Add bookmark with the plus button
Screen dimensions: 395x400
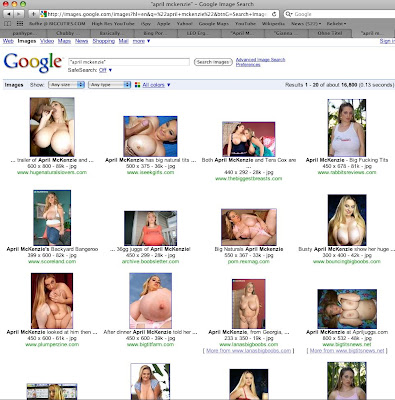(33, 14)
